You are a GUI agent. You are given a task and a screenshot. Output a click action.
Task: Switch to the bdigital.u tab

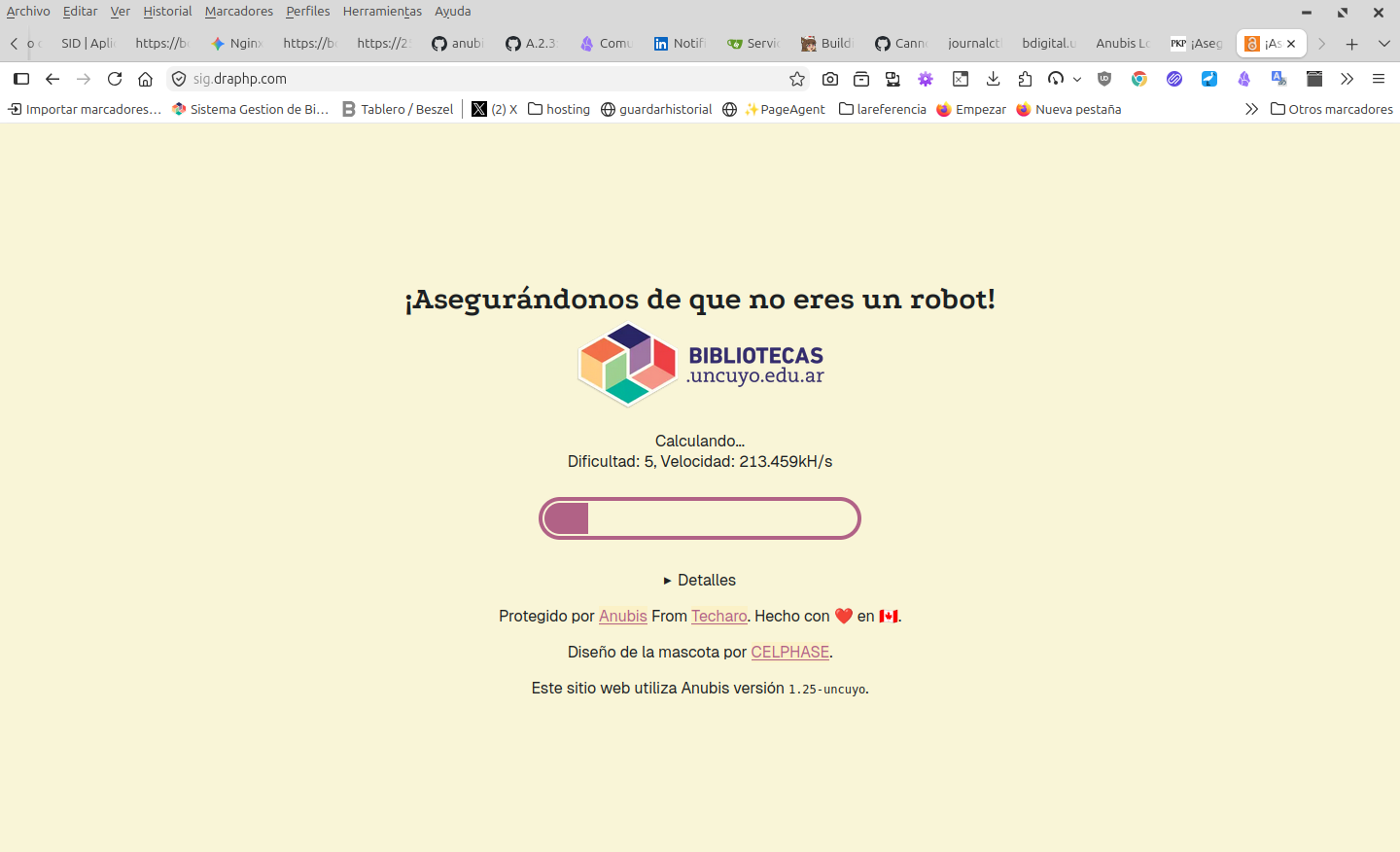(x=1049, y=44)
